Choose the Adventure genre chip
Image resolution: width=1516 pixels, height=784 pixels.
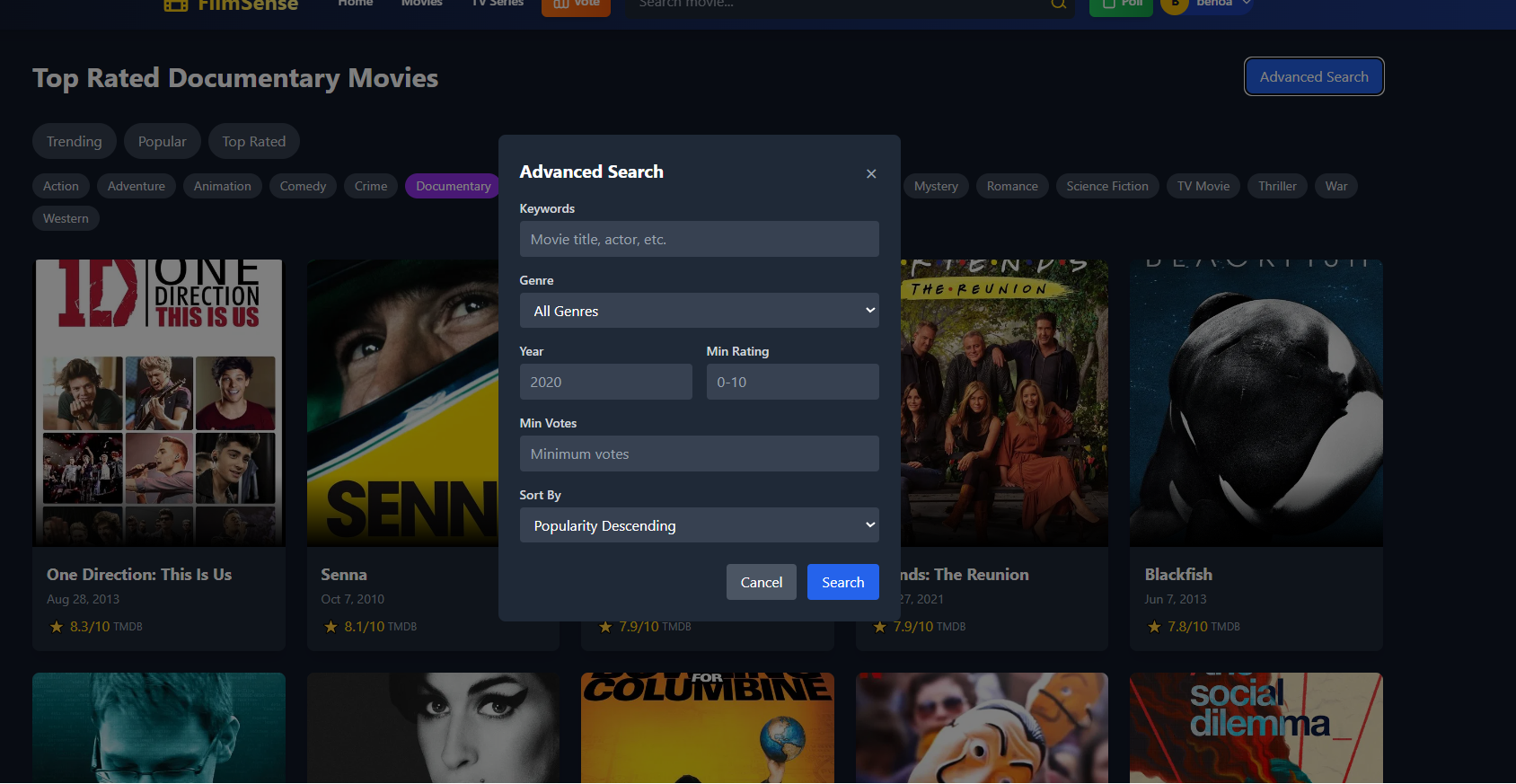(137, 186)
